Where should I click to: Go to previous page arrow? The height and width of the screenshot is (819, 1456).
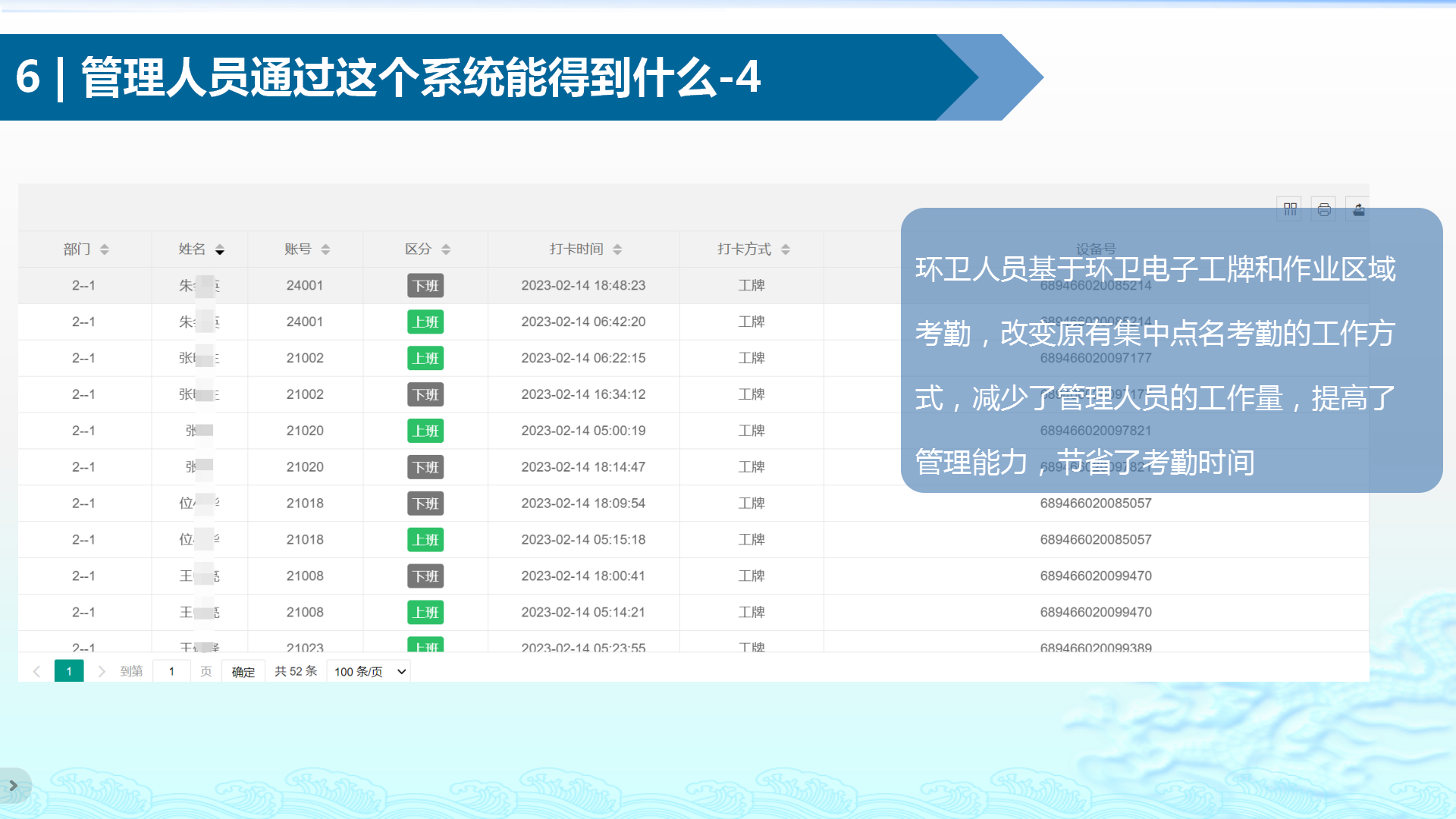(36, 671)
